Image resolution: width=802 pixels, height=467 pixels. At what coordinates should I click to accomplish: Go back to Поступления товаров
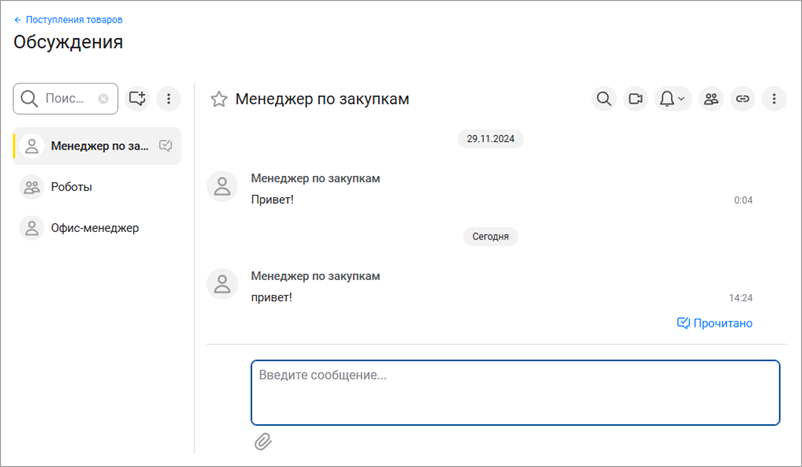(x=68, y=19)
